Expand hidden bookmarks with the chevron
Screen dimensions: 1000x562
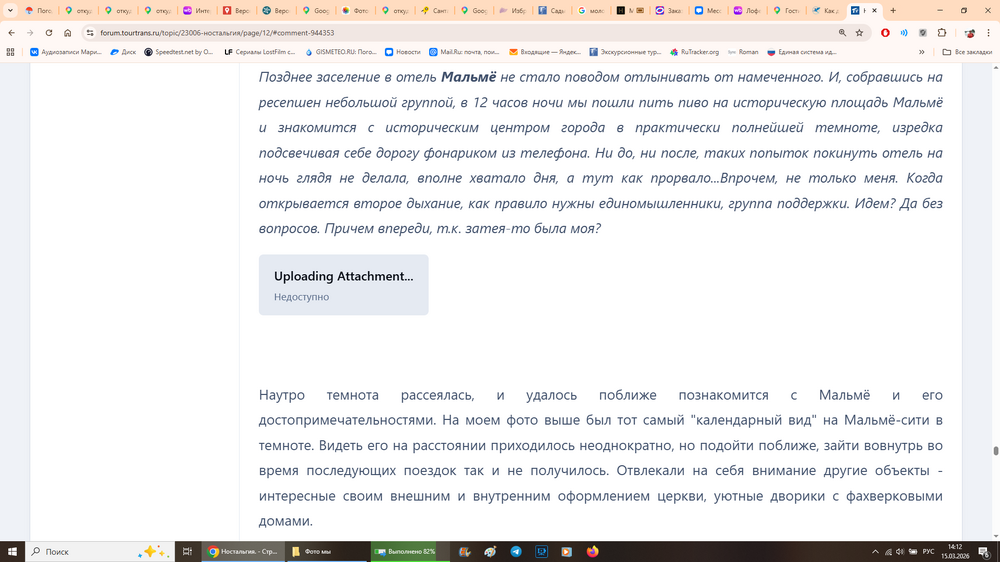click(x=921, y=52)
